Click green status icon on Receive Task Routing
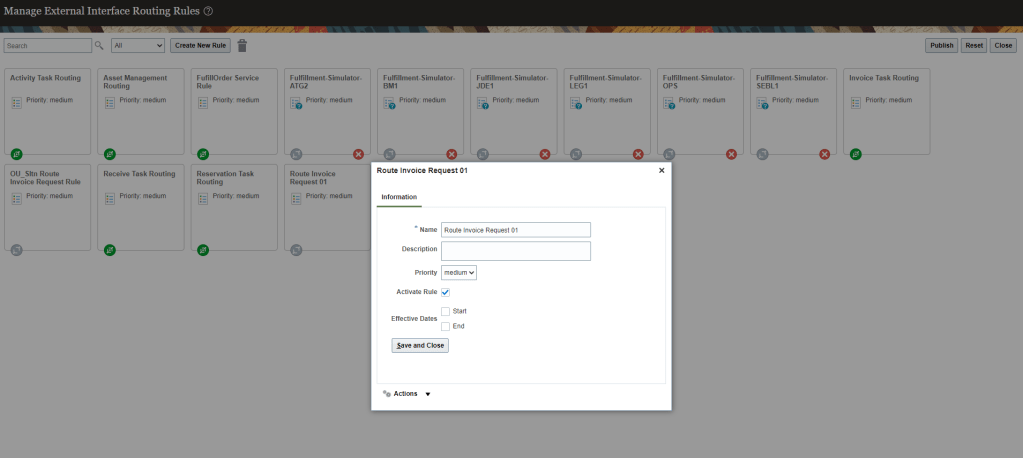 coord(109,249)
